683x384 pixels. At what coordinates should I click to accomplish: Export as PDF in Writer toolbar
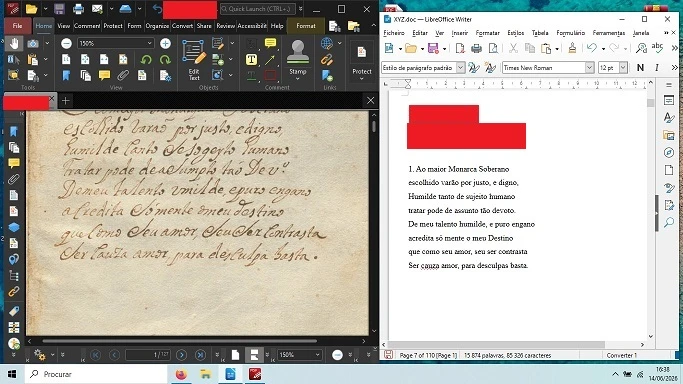click(x=460, y=48)
